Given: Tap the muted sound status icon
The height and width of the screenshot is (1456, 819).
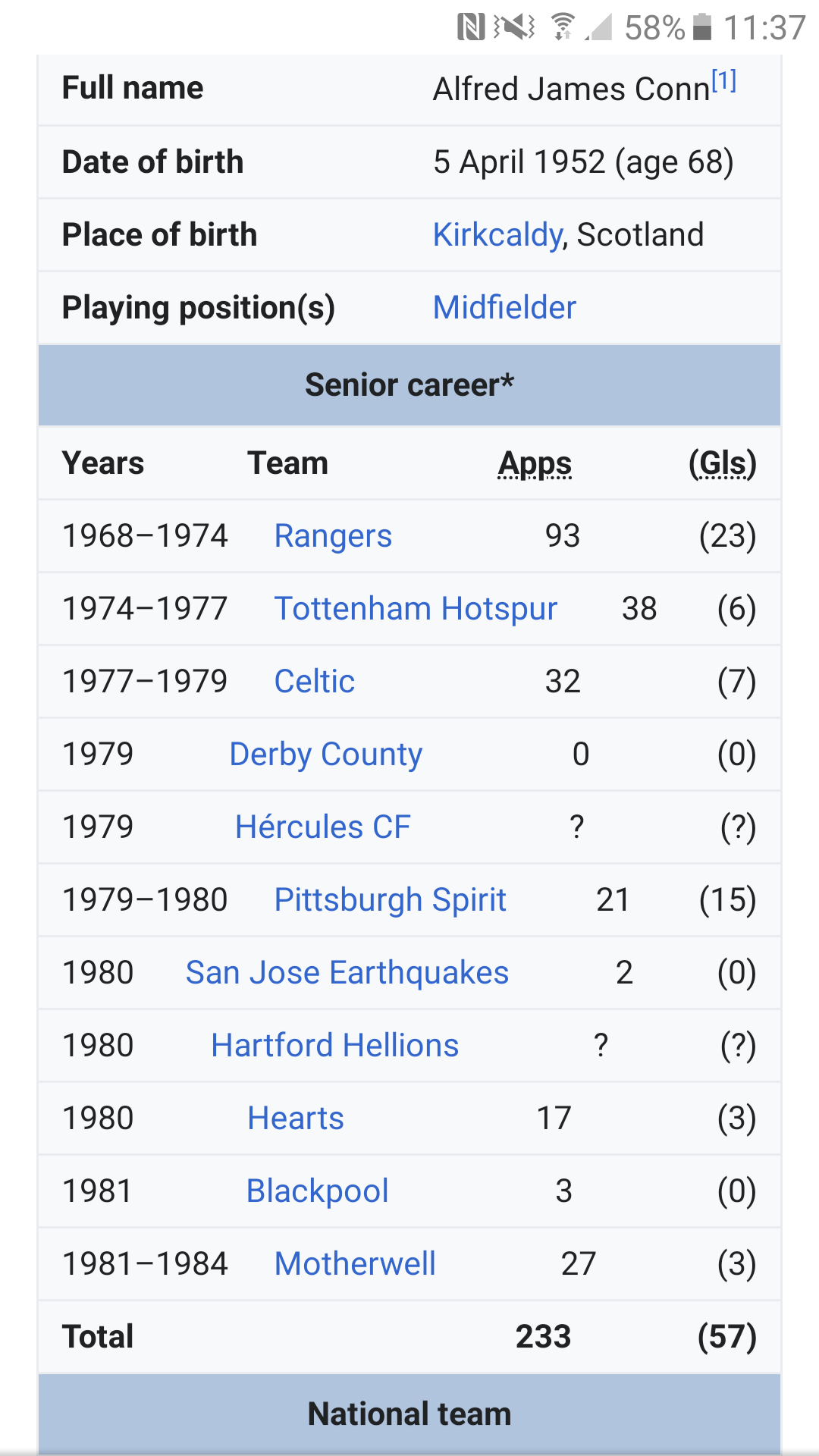Looking at the screenshot, I should click(514, 28).
